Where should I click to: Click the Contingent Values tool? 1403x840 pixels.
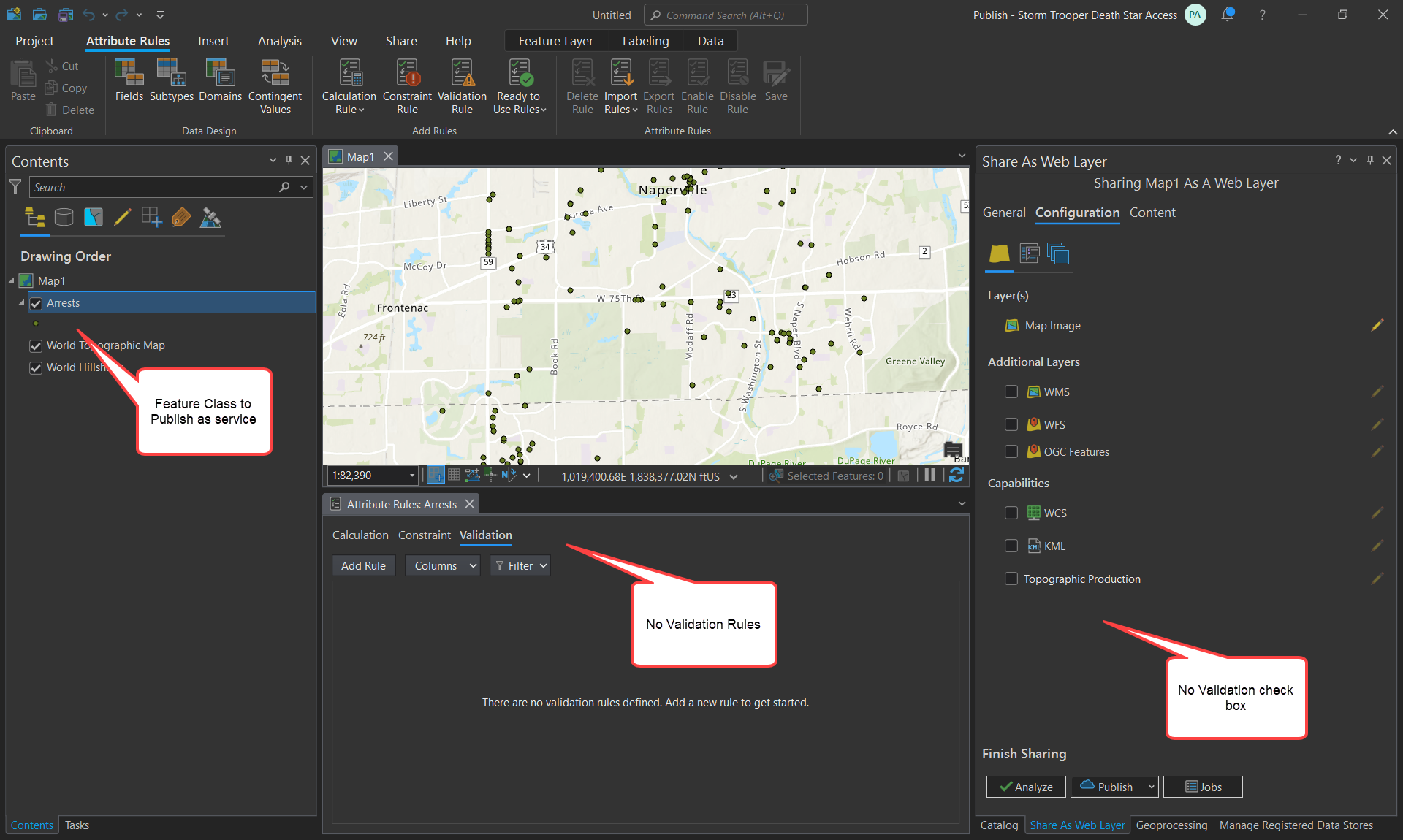coord(275,85)
